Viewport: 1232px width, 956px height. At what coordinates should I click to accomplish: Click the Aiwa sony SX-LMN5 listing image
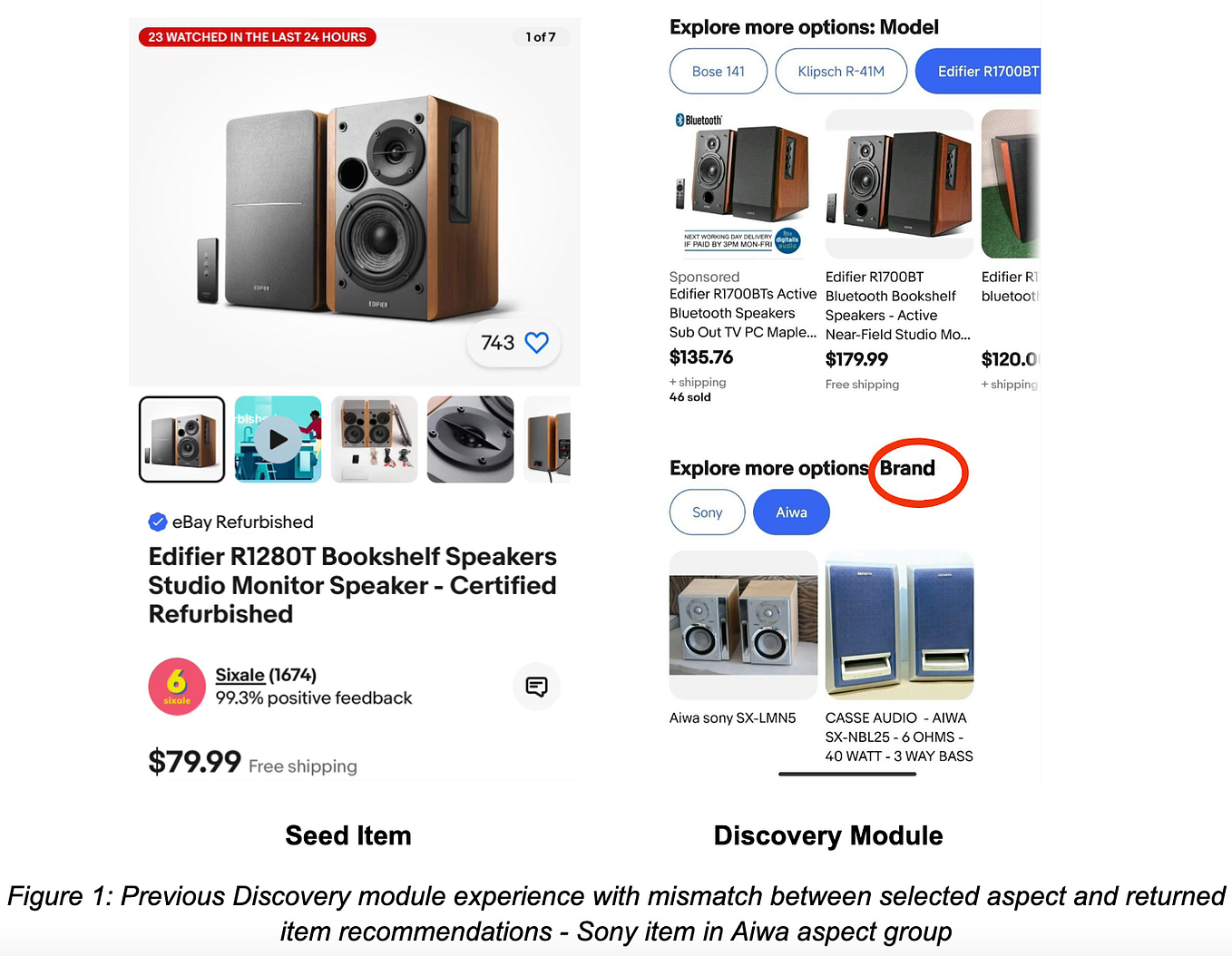[743, 625]
